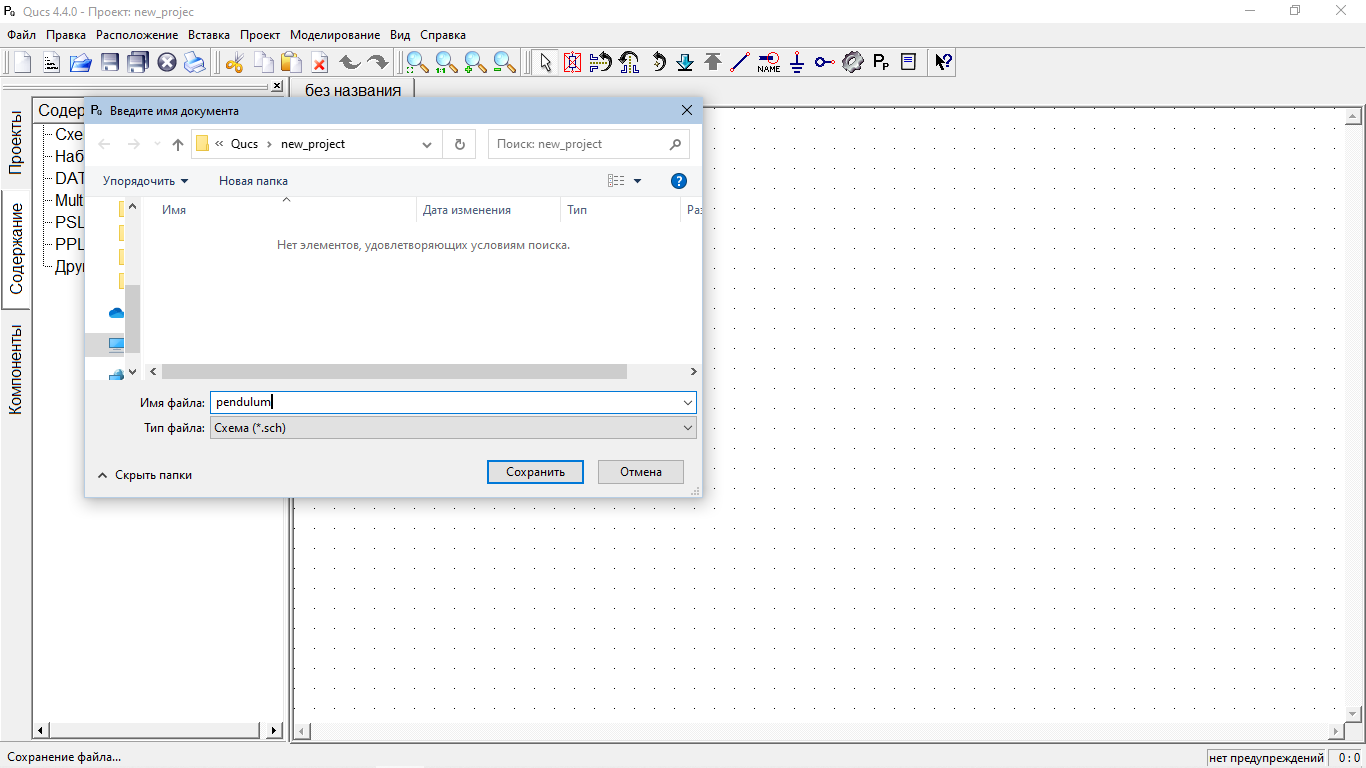
Task: Toggle the arrow select mode tool
Action: (544, 62)
